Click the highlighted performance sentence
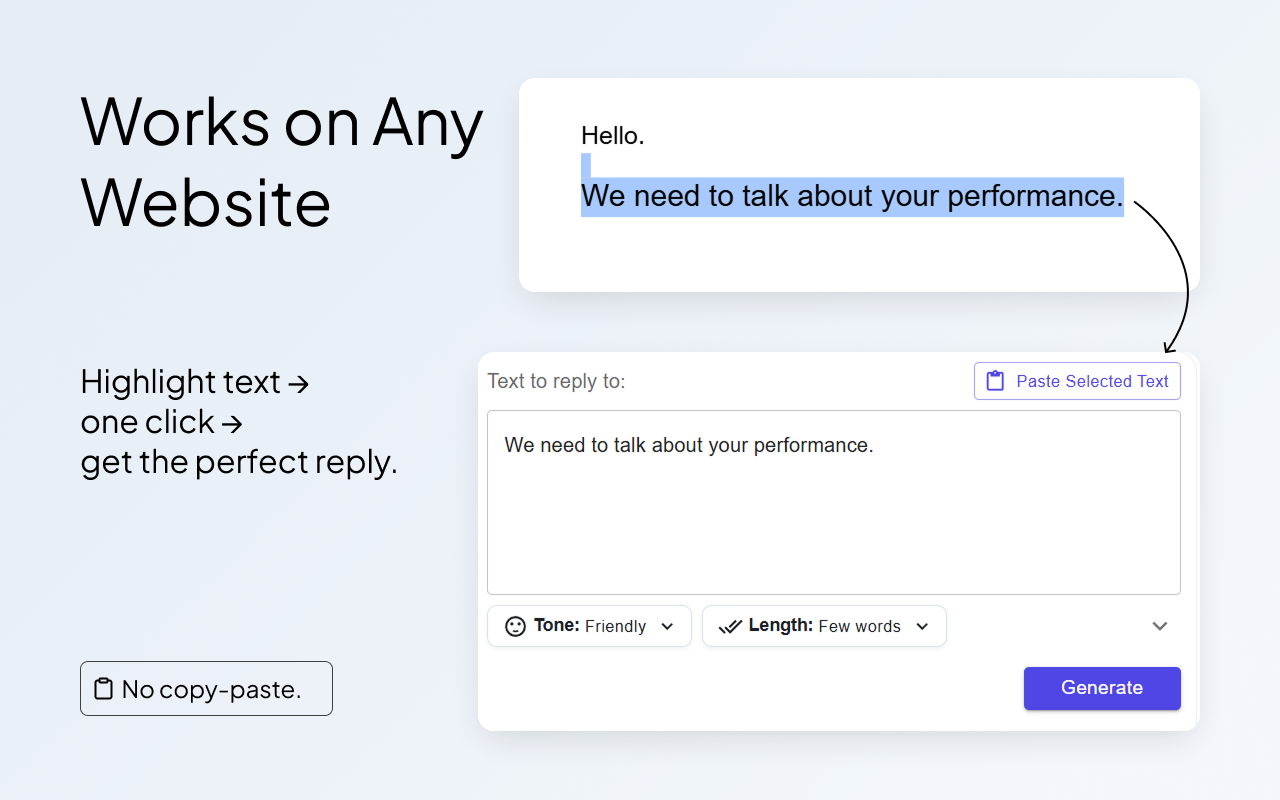The image size is (1280, 800). [852, 196]
